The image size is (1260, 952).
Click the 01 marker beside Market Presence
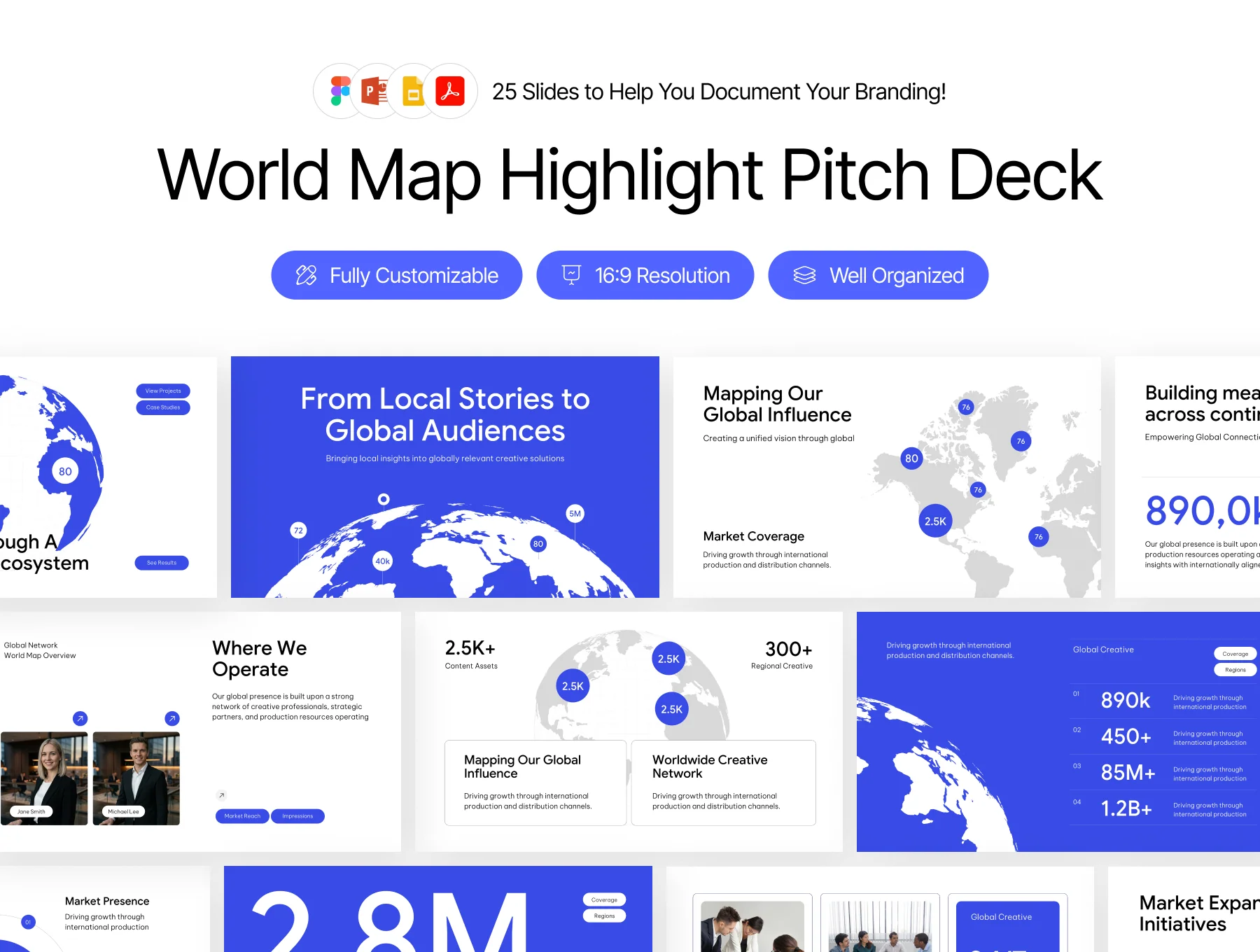(x=28, y=922)
